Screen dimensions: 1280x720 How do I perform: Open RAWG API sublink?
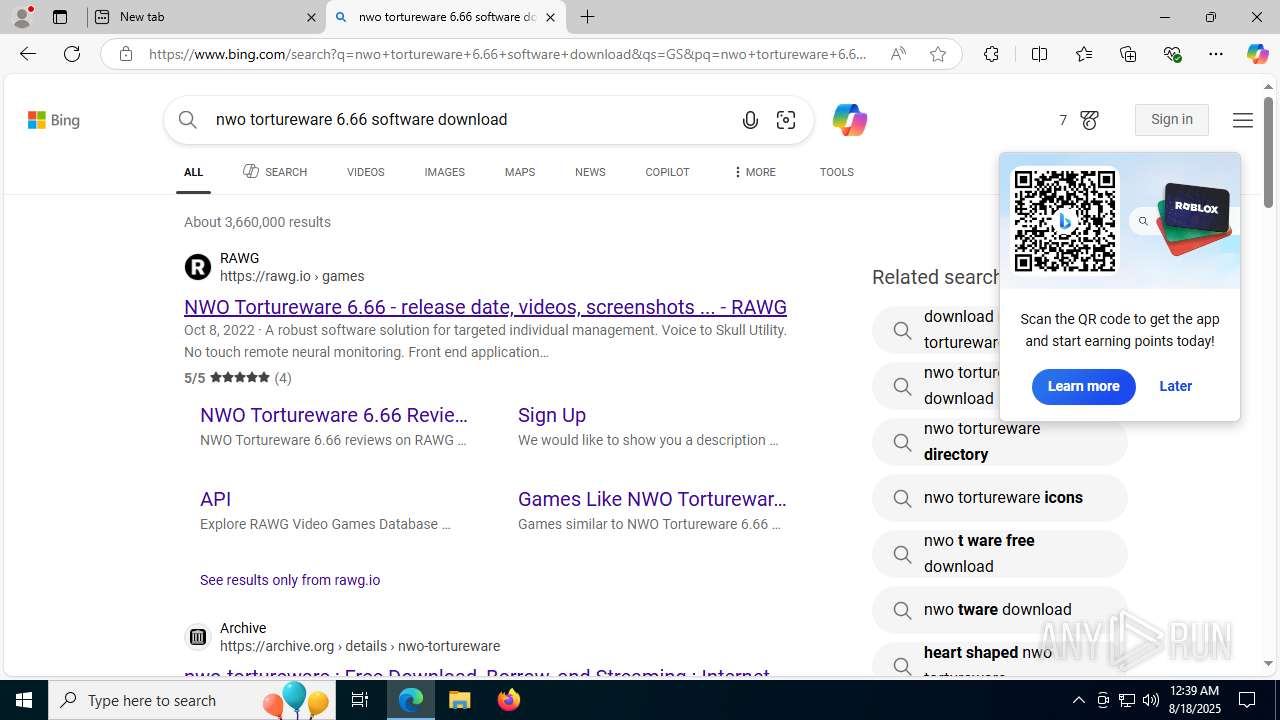coord(215,499)
